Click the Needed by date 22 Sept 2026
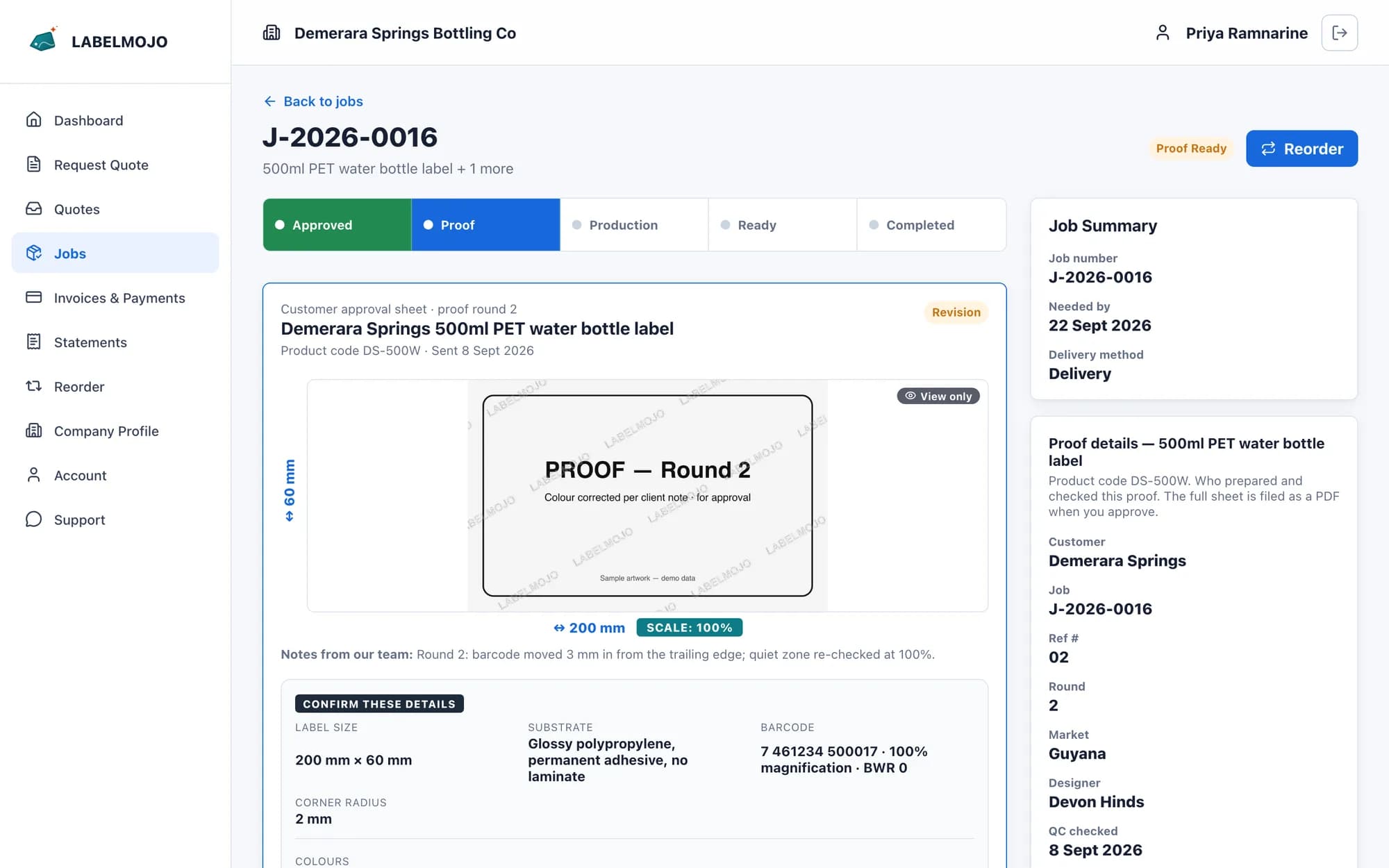 point(1099,326)
